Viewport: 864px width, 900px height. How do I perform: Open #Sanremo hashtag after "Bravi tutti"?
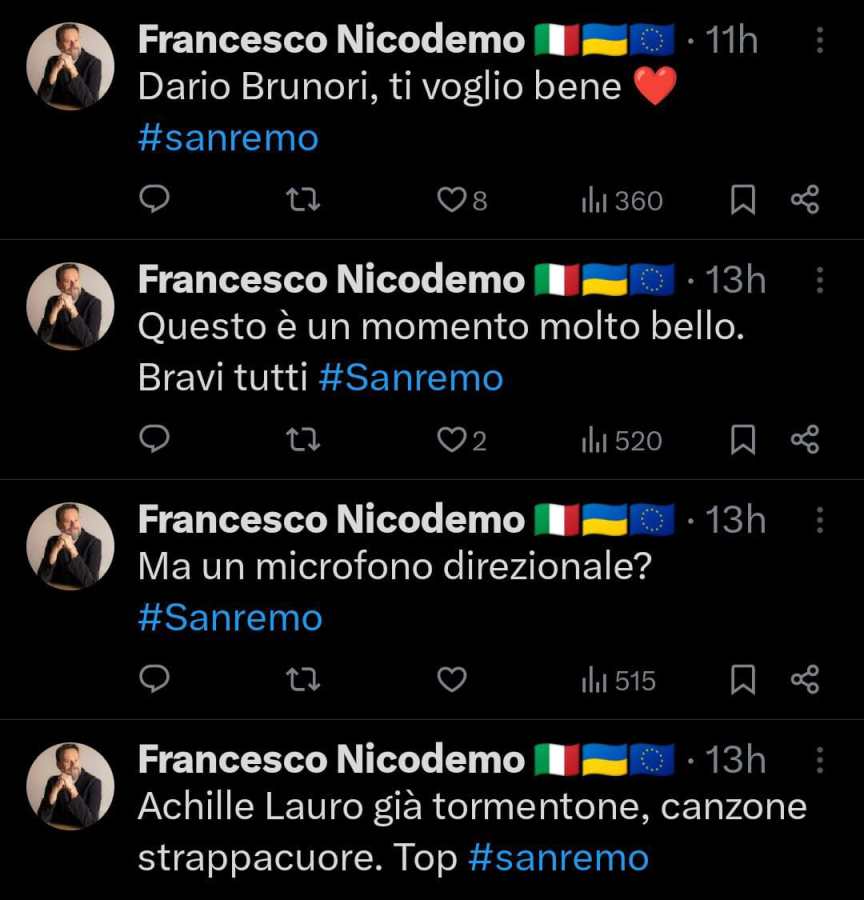click(410, 377)
